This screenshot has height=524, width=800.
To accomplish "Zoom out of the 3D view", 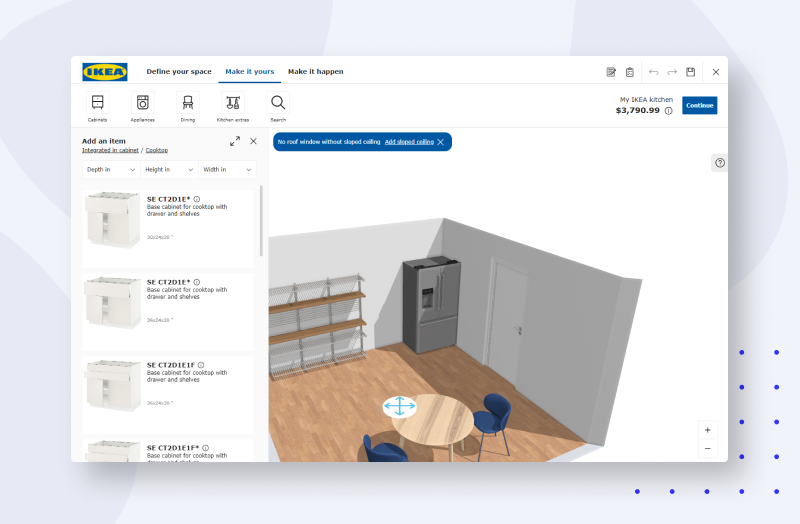I will (707, 448).
